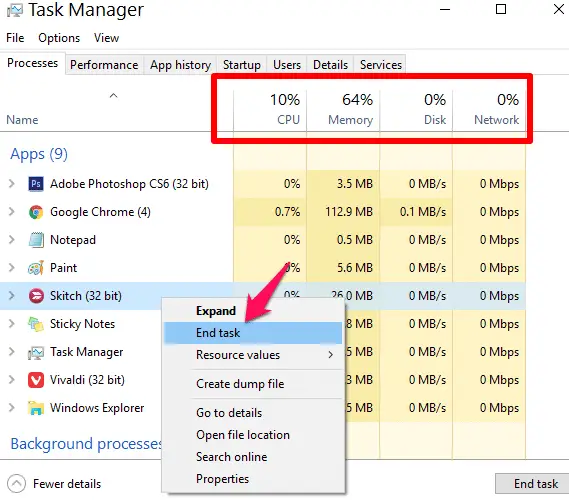The height and width of the screenshot is (502, 569).
Task: Choose Open file location in context menu
Action: 253,435
